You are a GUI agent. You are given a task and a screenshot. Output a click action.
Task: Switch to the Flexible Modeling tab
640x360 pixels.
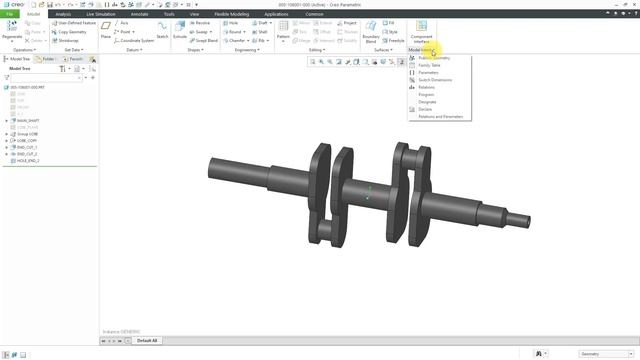tap(231, 14)
